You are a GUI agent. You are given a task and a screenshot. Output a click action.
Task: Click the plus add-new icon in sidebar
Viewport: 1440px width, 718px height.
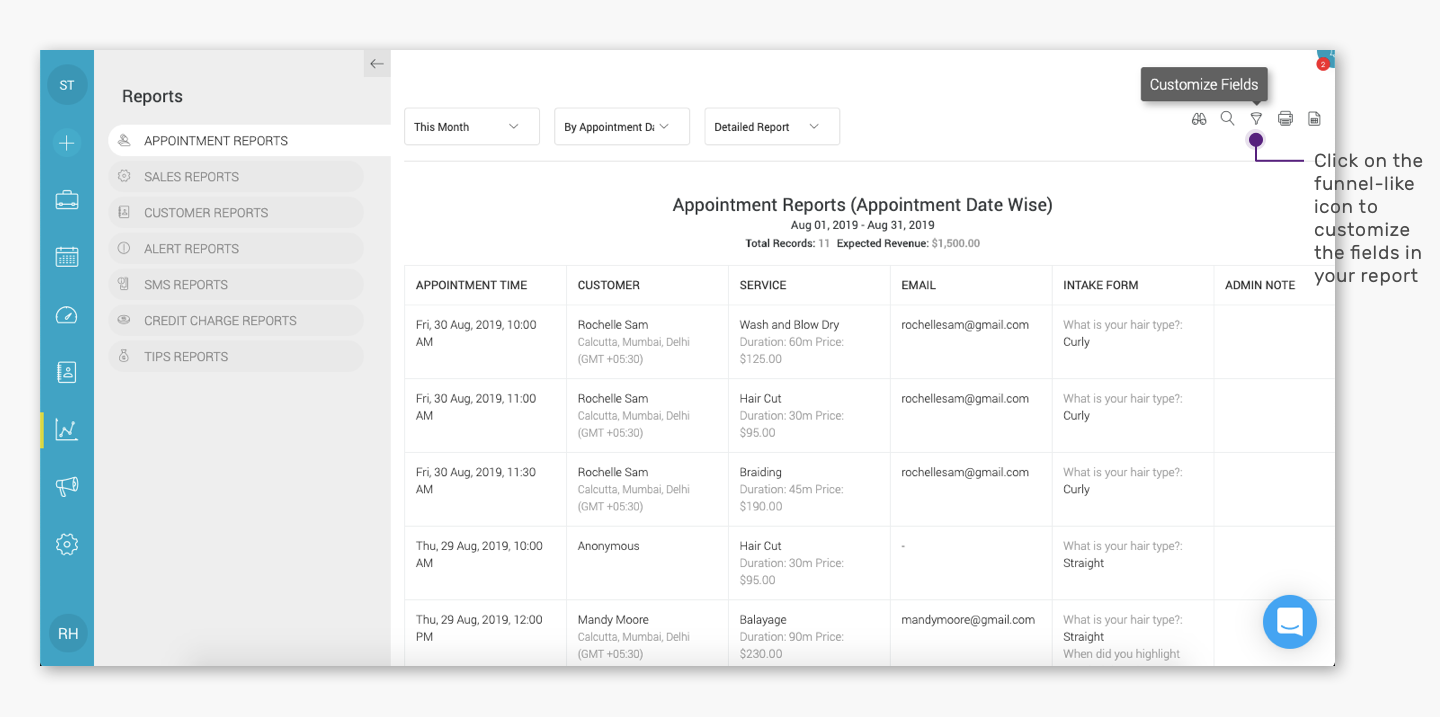67,143
